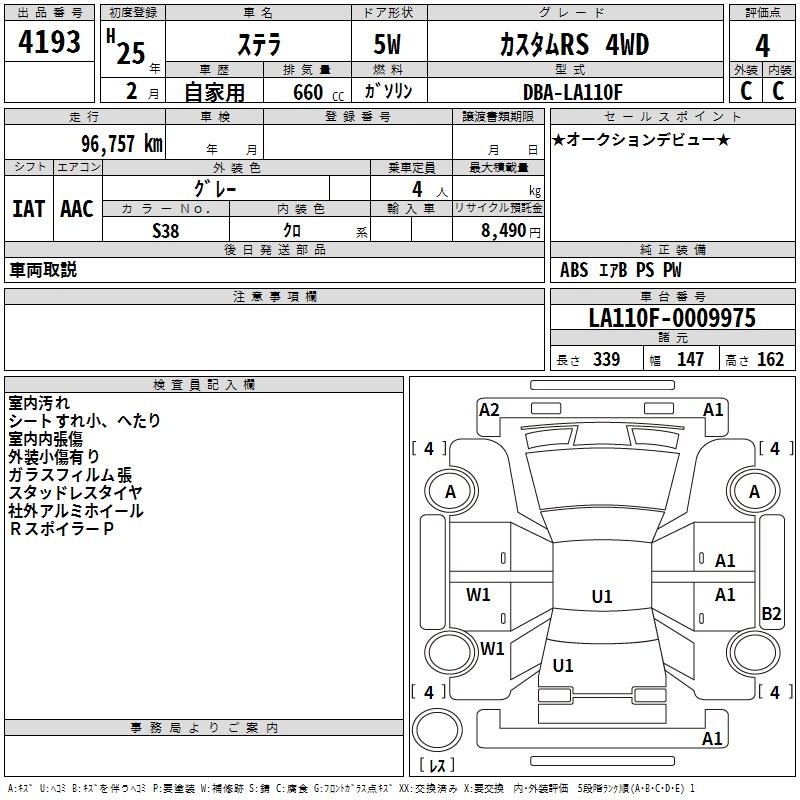
Task: Select the shift type IAT
Action: (x=29, y=209)
